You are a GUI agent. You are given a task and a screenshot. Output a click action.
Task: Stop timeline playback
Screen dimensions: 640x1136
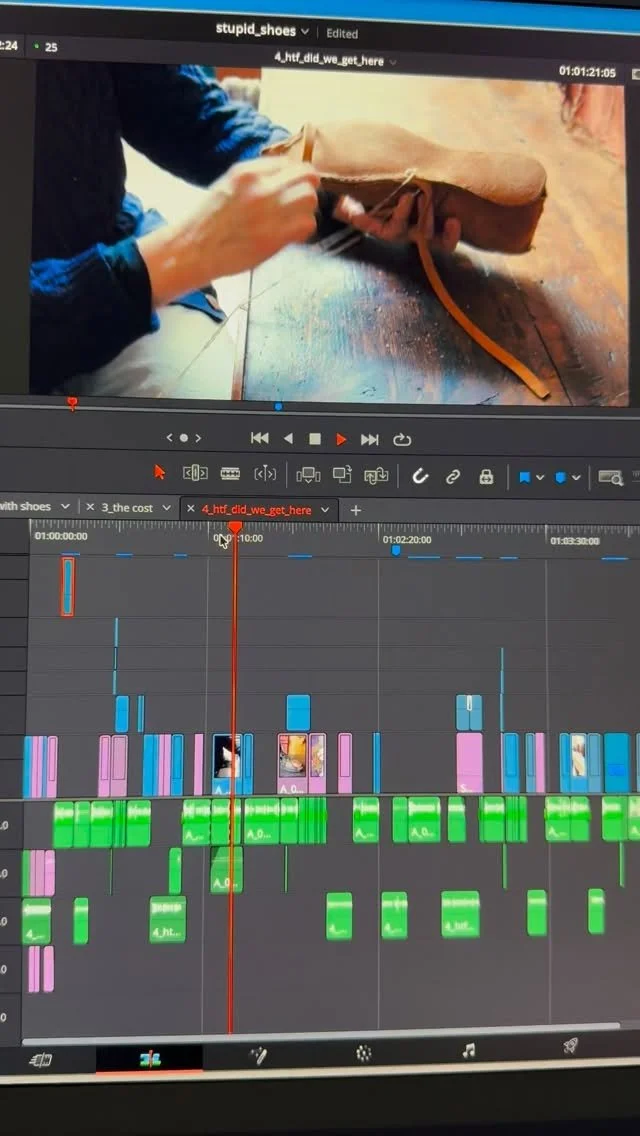pyautogui.click(x=315, y=439)
